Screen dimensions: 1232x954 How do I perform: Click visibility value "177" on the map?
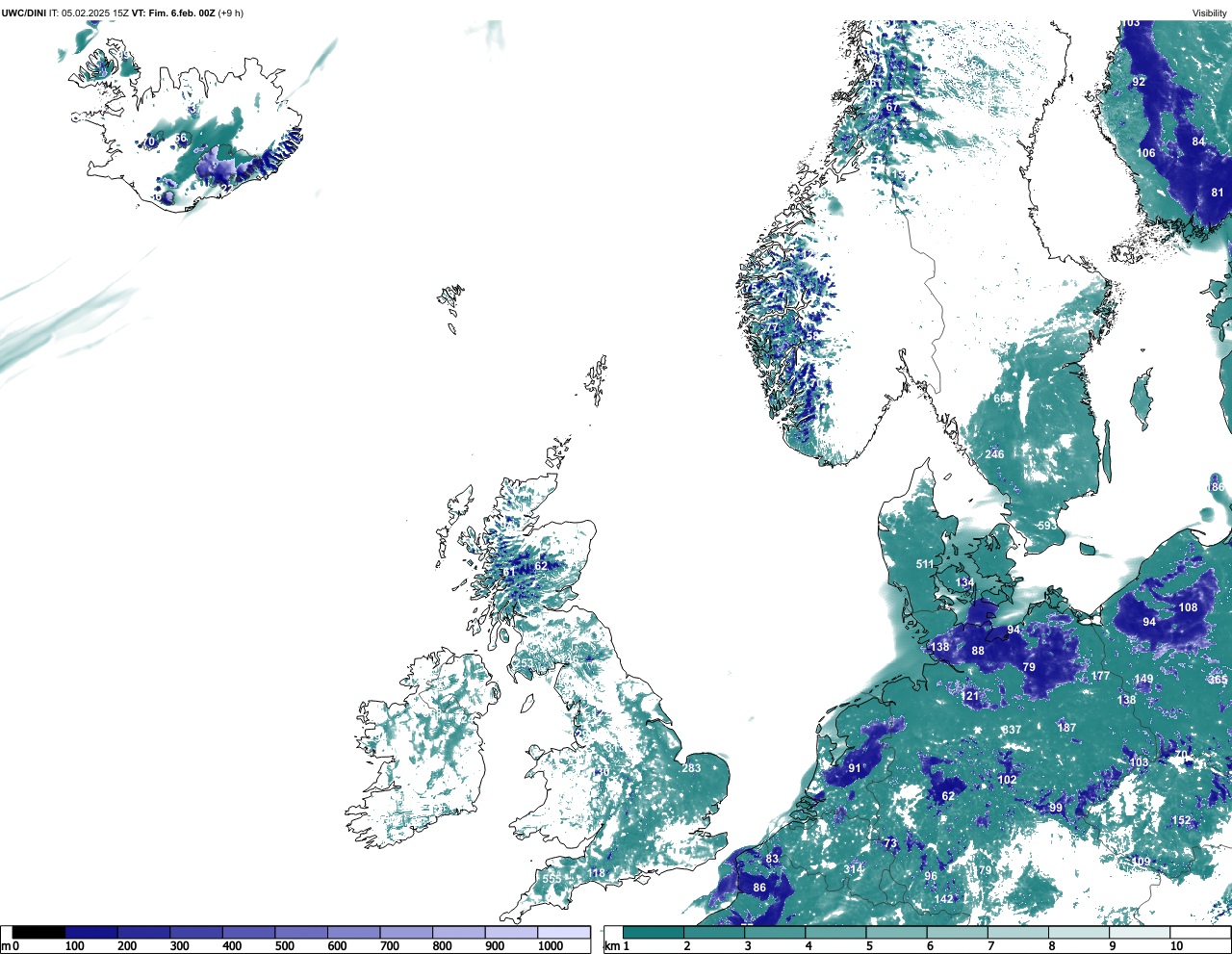click(1101, 676)
